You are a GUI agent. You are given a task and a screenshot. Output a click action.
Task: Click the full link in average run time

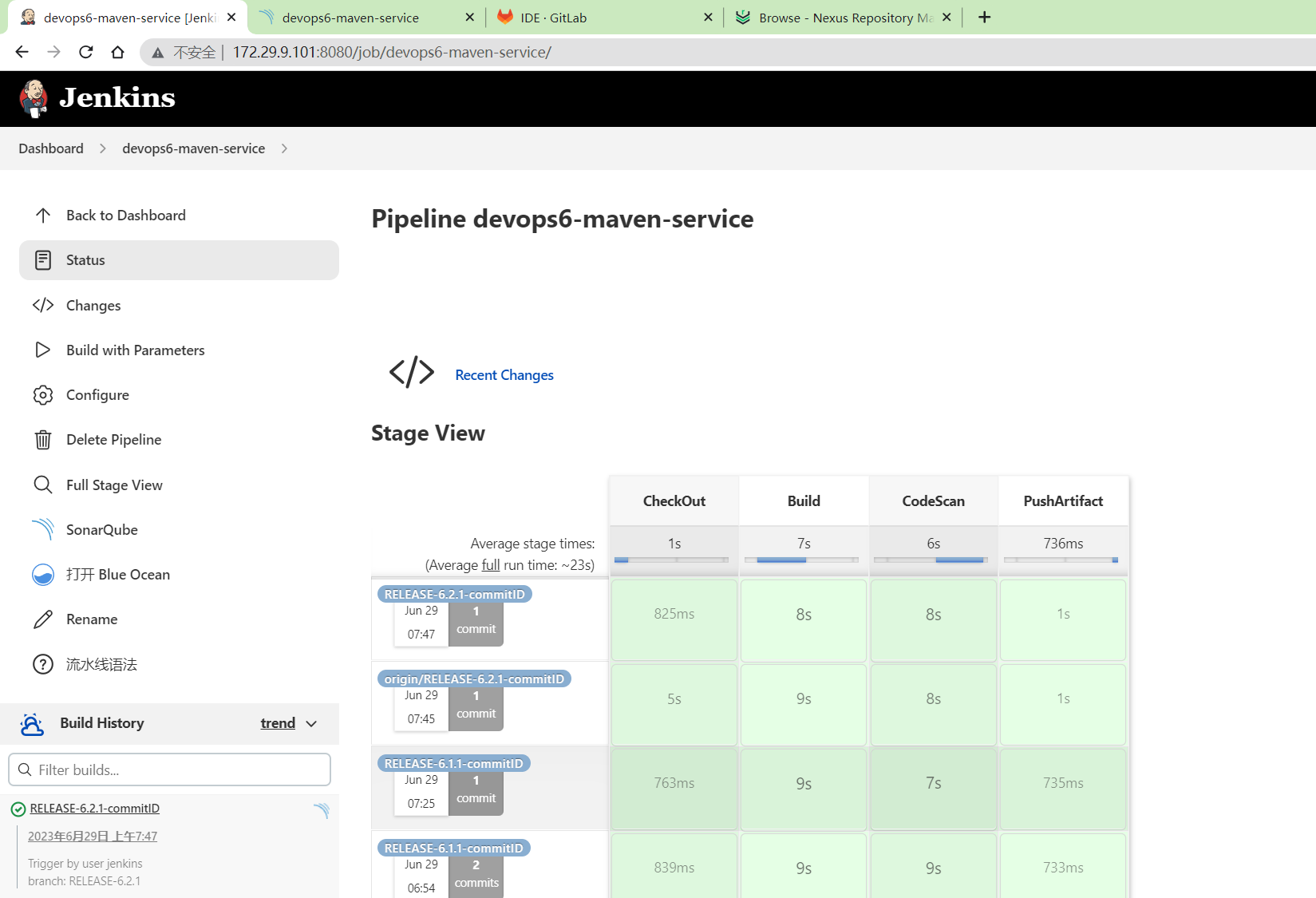pyautogui.click(x=491, y=565)
